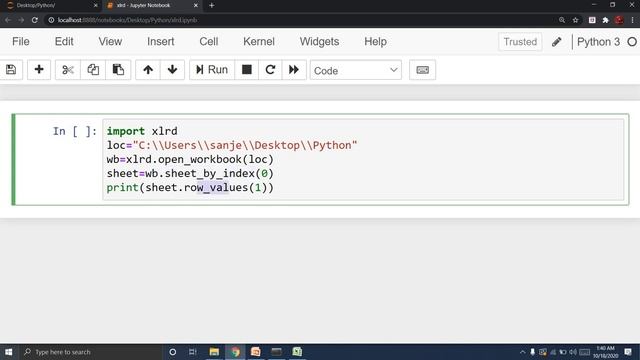This screenshot has width=640, height=360.
Task: Move selected cell down arrow
Action: 172,70
